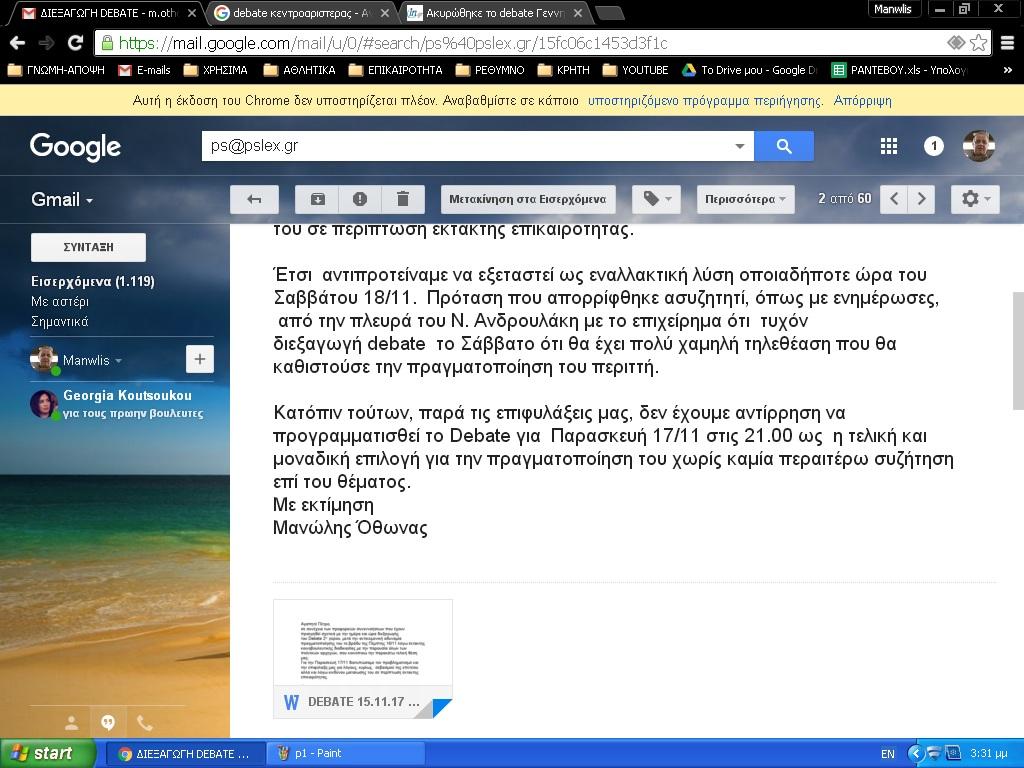Open the labels dropdown
The height and width of the screenshot is (768, 1024).
tap(656, 199)
